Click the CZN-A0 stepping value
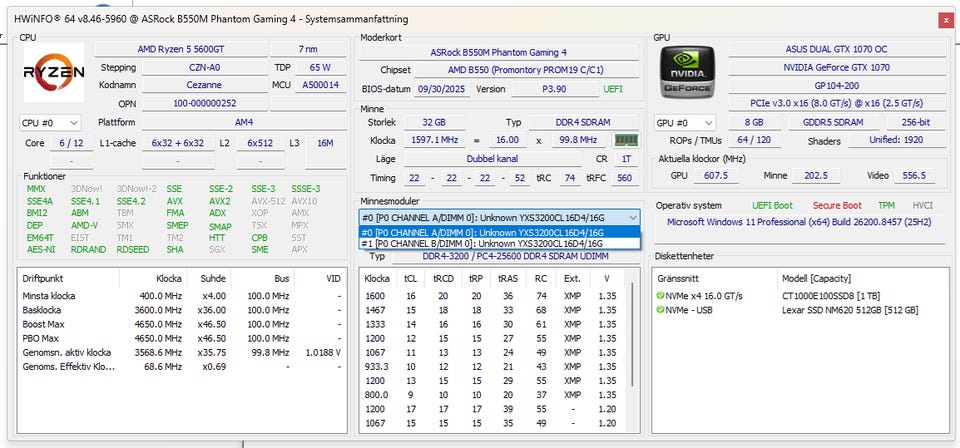The width and height of the screenshot is (960, 448). click(204, 67)
